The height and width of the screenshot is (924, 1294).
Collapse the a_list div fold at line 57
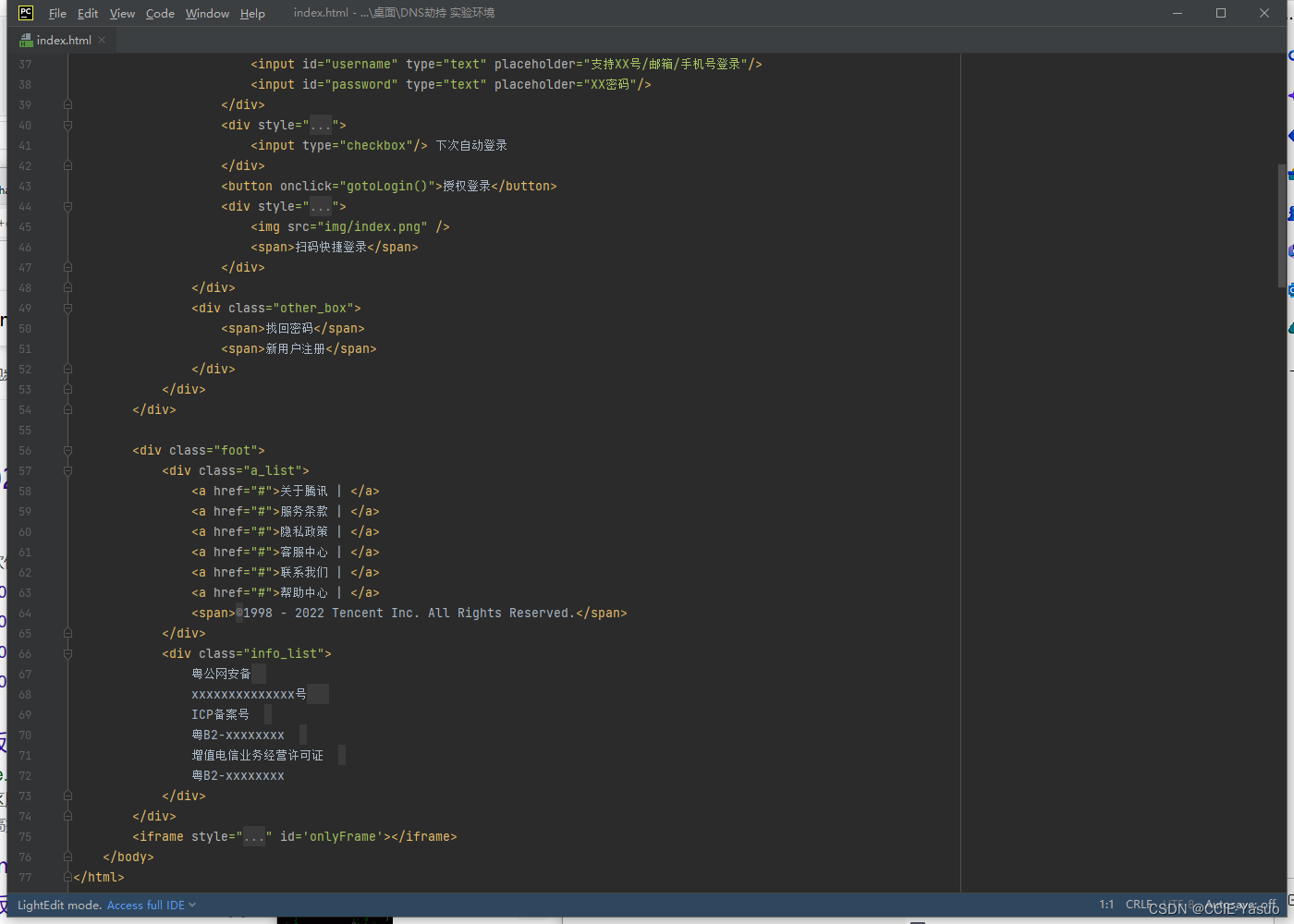click(67, 470)
